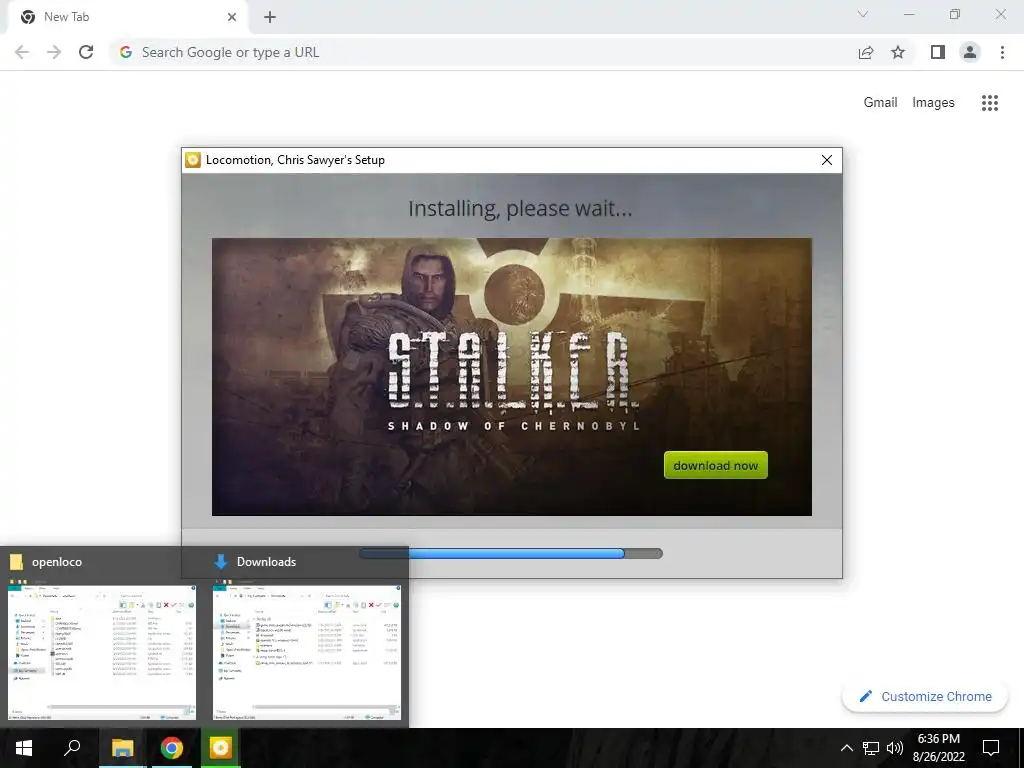Open Chrome three-dot menu
Image resolution: width=1024 pixels, height=768 pixels.
coord(1002,52)
